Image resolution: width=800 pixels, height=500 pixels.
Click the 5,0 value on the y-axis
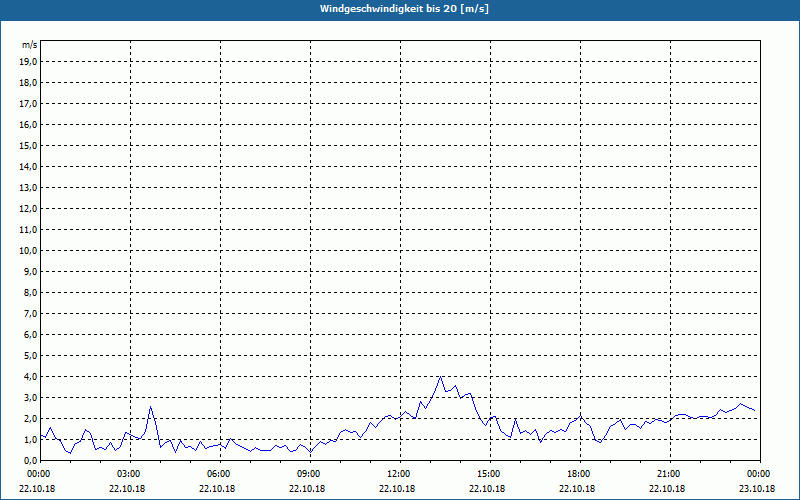click(29, 355)
